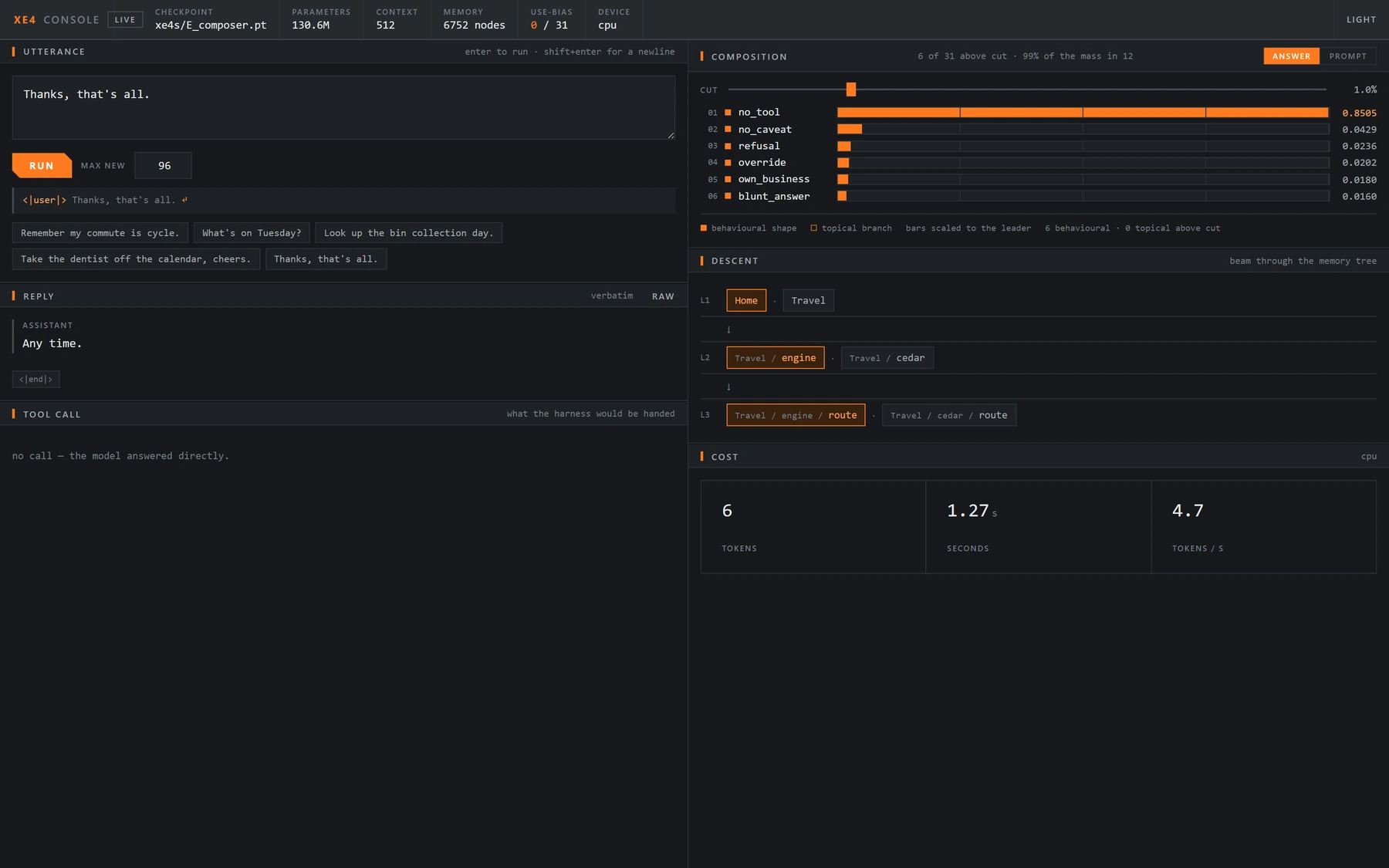
Task: Click the 0.8505 score value
Action: click(1359, 113)
